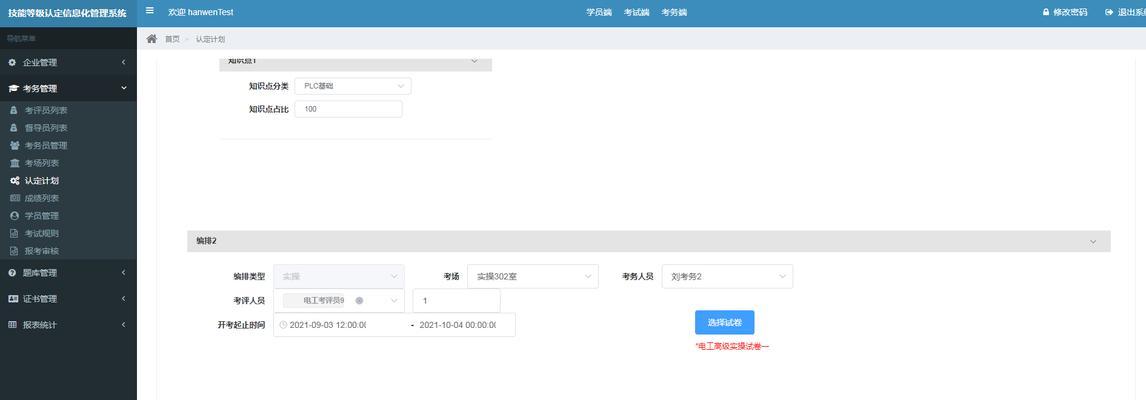
Task: Click the clock icon in 开考起止时间 field
Action: (x=283, y=325)
